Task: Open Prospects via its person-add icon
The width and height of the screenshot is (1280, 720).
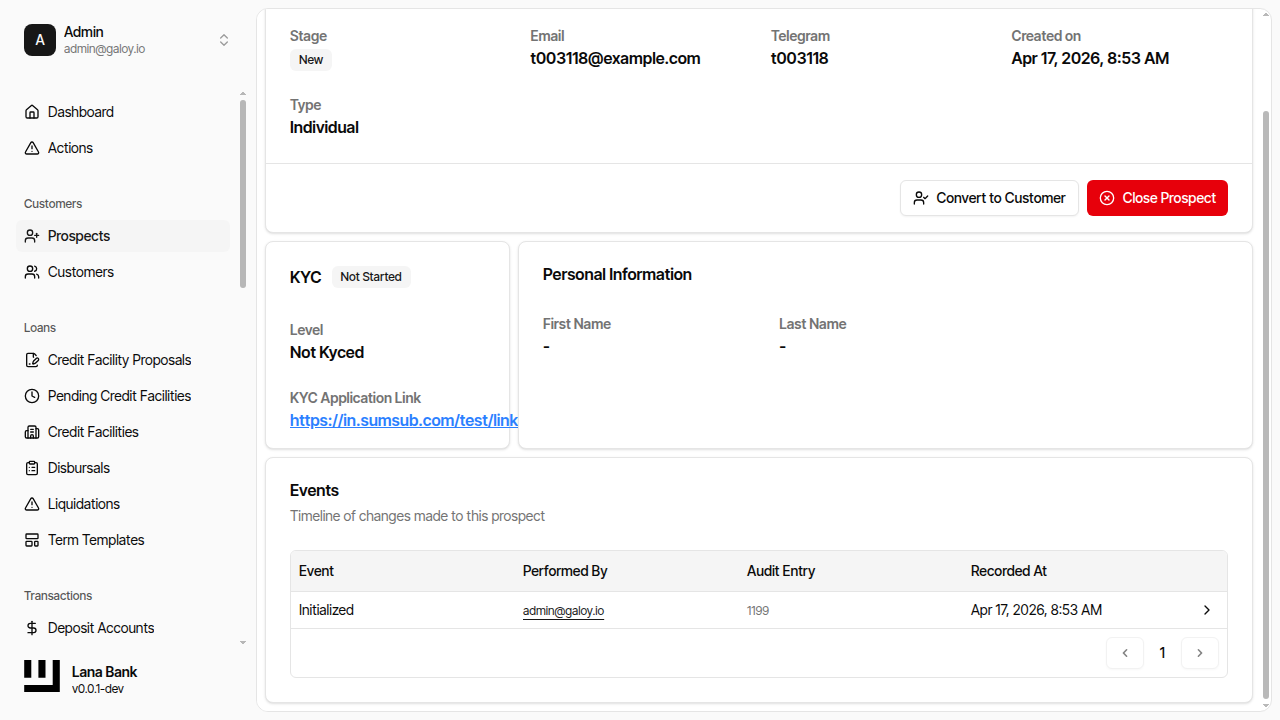Action: pos(32,236)
